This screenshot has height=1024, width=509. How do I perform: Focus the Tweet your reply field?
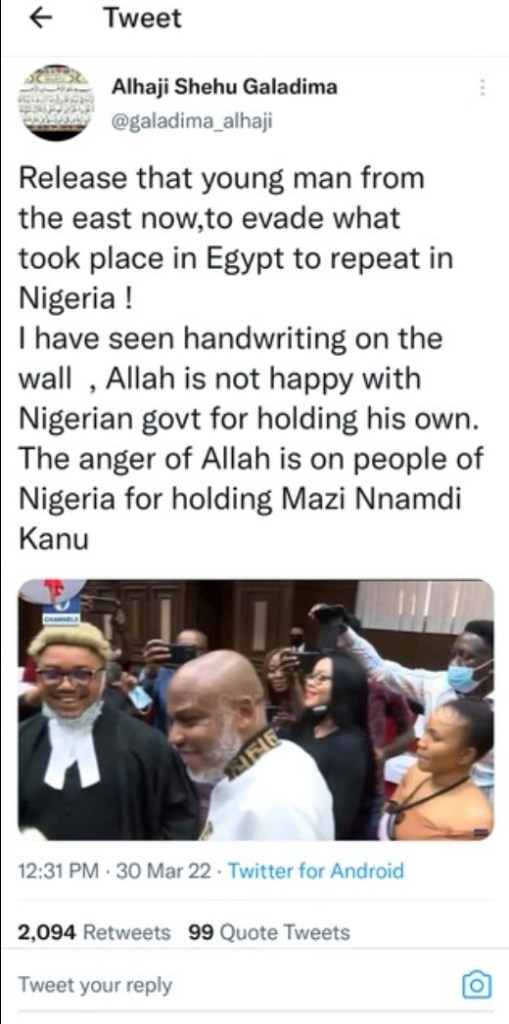point(95,985)
